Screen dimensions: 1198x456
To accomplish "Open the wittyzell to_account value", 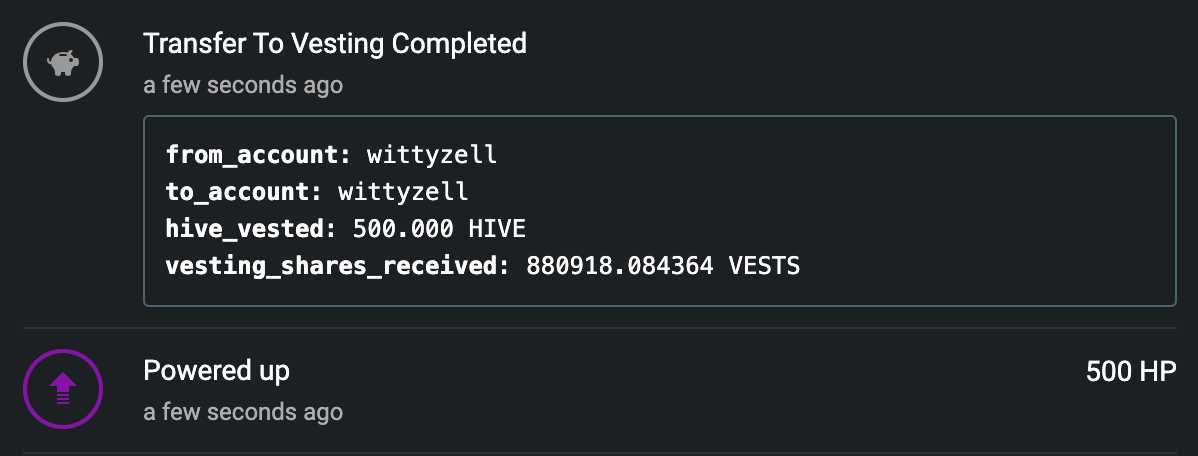I will tap(403, 192).
